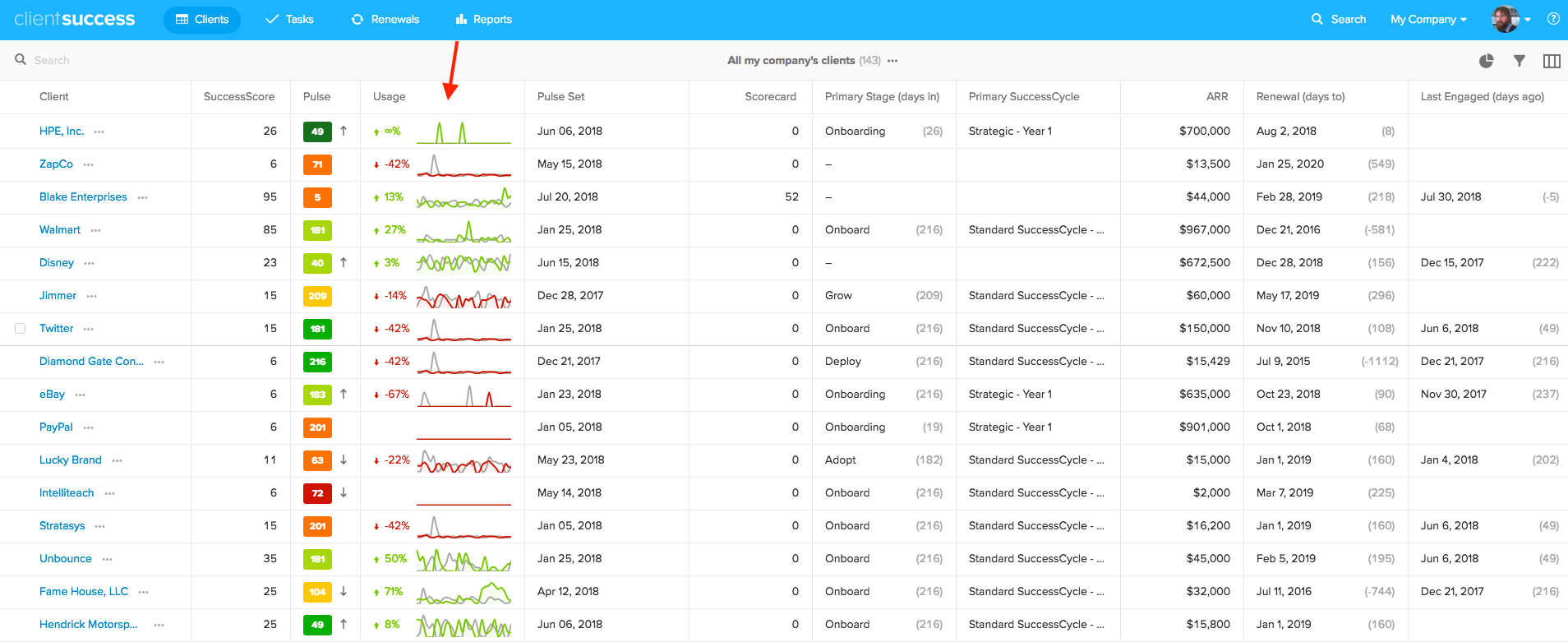This screenshot has width=1568, height=642.
Task: Click the HPE, Inc. pulse badge 49
Action: [x=317, y=132]
